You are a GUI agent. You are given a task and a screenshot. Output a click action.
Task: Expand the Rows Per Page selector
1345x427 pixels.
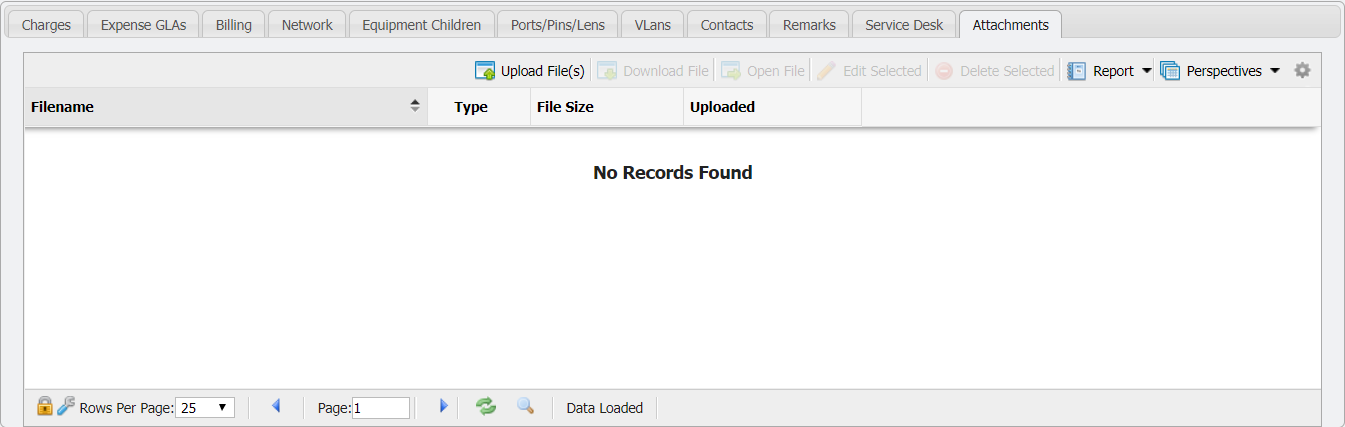(205, 408)
